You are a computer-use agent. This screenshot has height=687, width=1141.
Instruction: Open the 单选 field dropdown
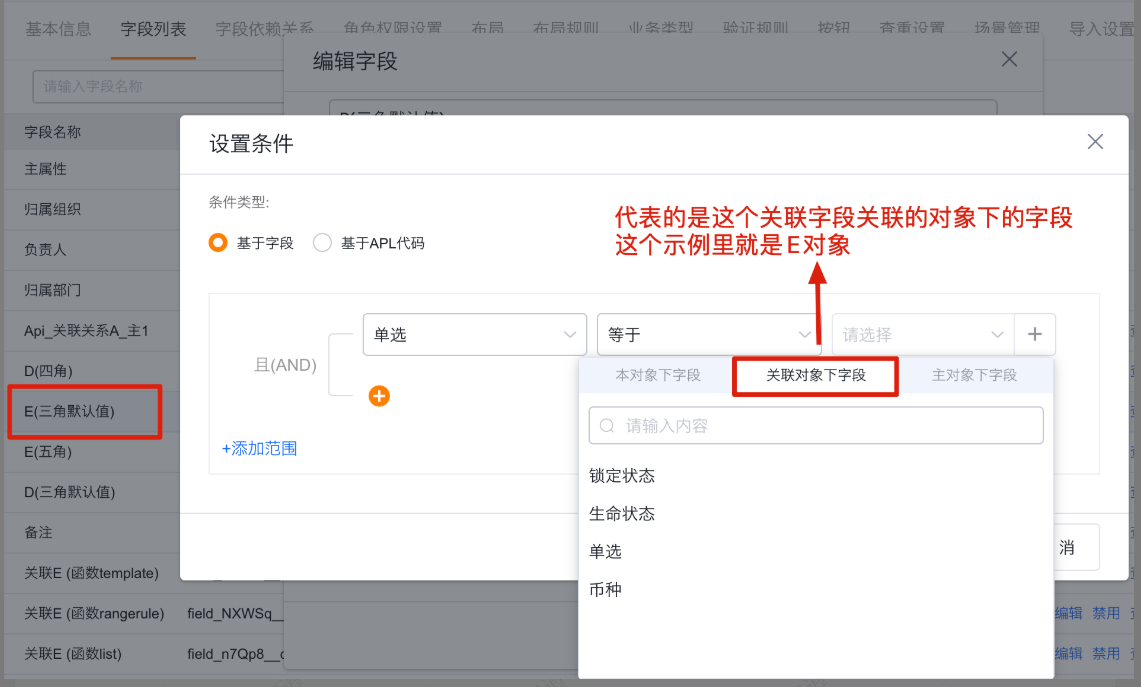tap(474, 334)
